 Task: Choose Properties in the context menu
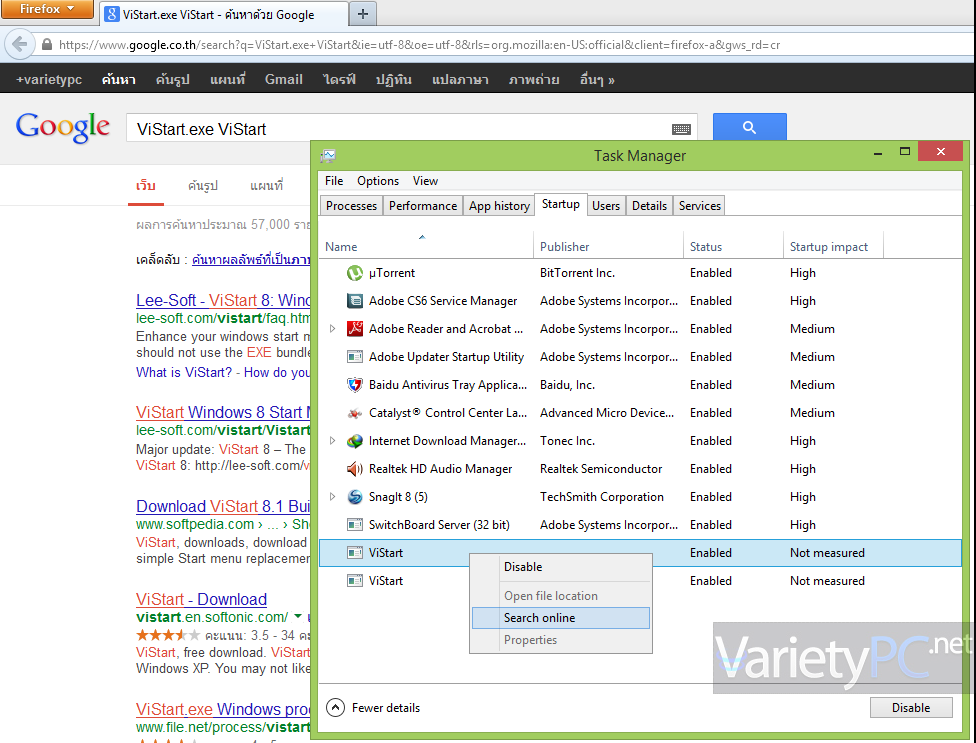tap(561, 640)
